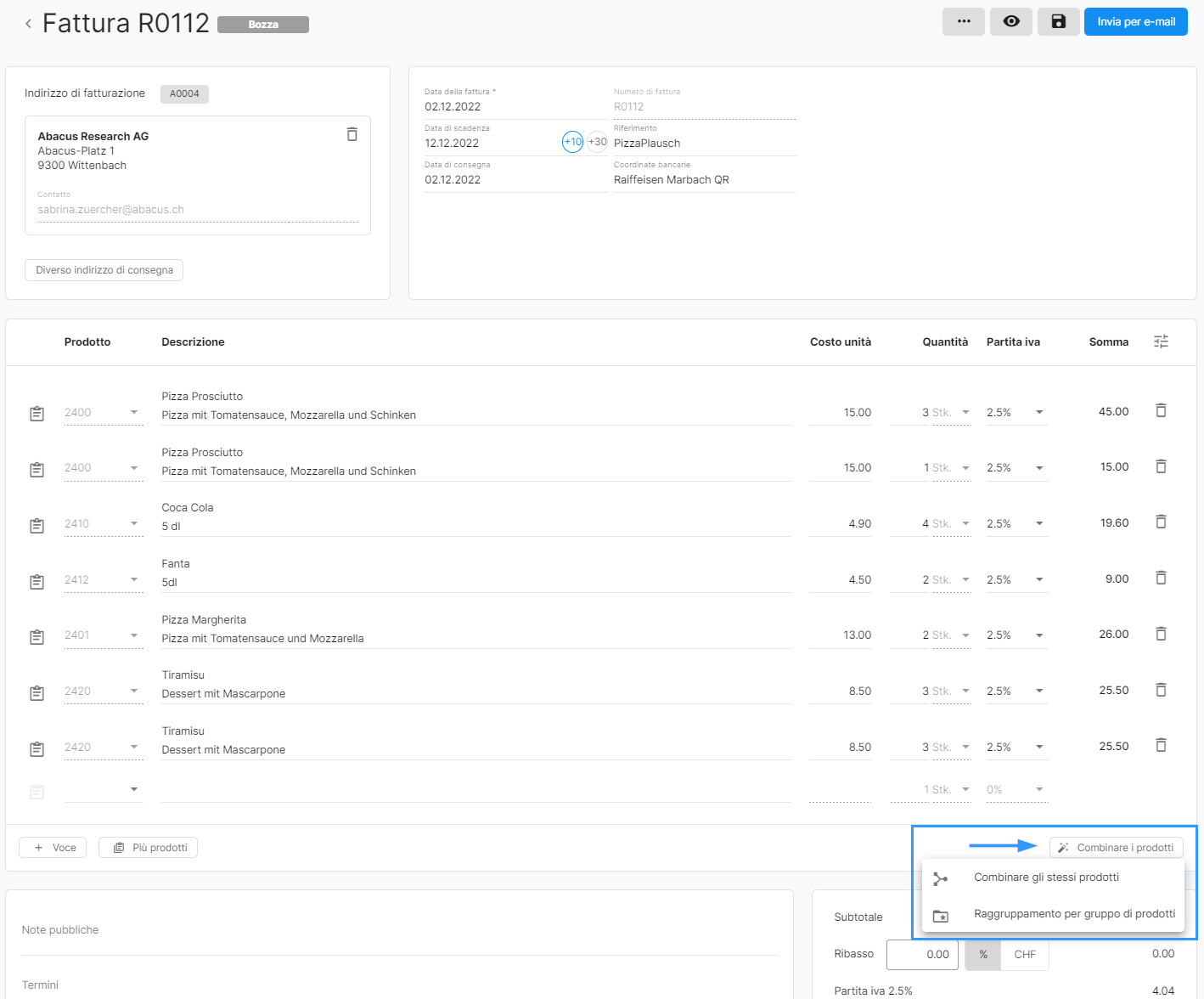Delete the Coca Cola line item
This screenshot has height=999, width=1204.
pyautogui.click(x=1161, y=522)
